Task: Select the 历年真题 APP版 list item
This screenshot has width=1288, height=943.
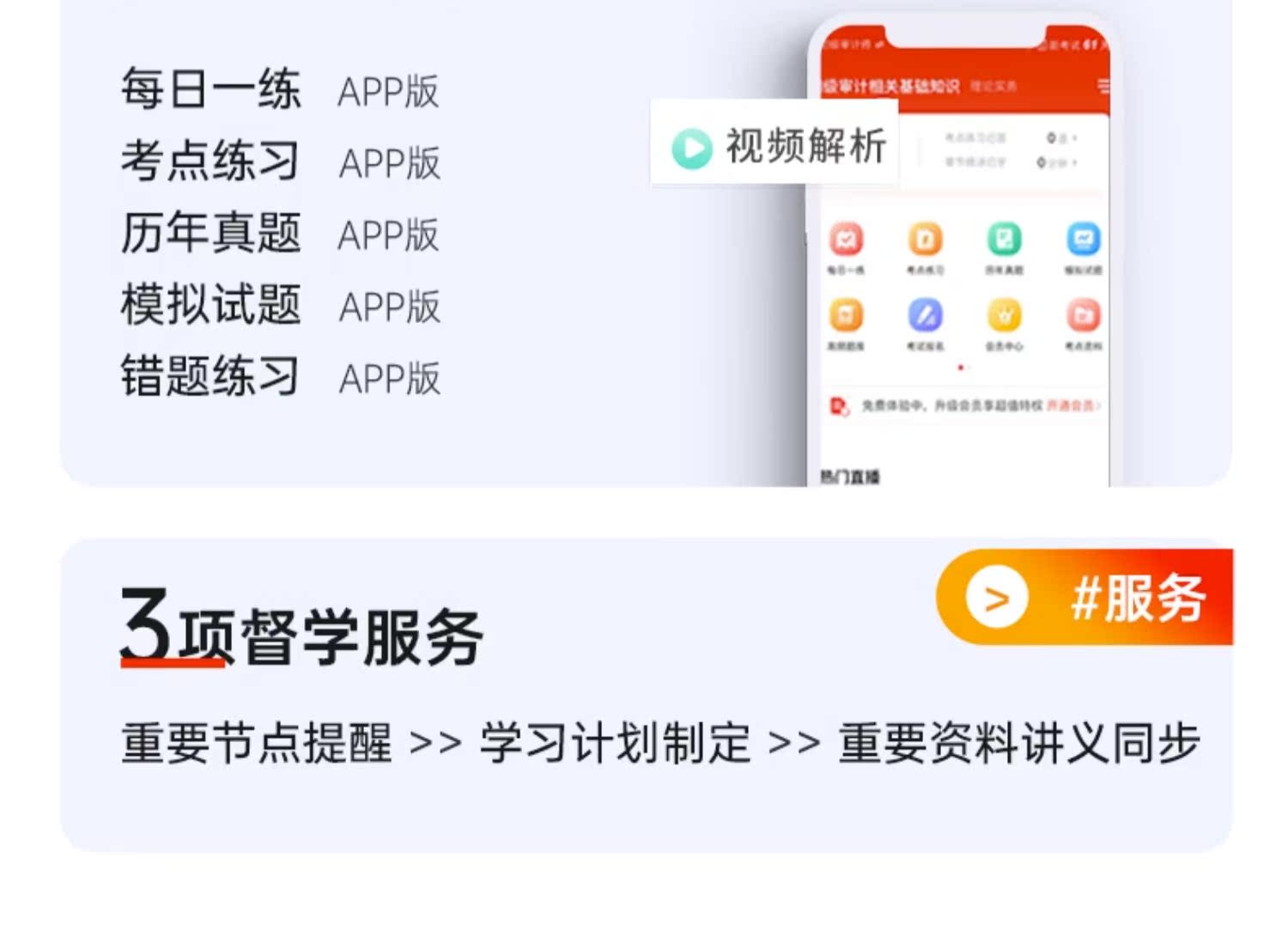Action: [280, 234]
